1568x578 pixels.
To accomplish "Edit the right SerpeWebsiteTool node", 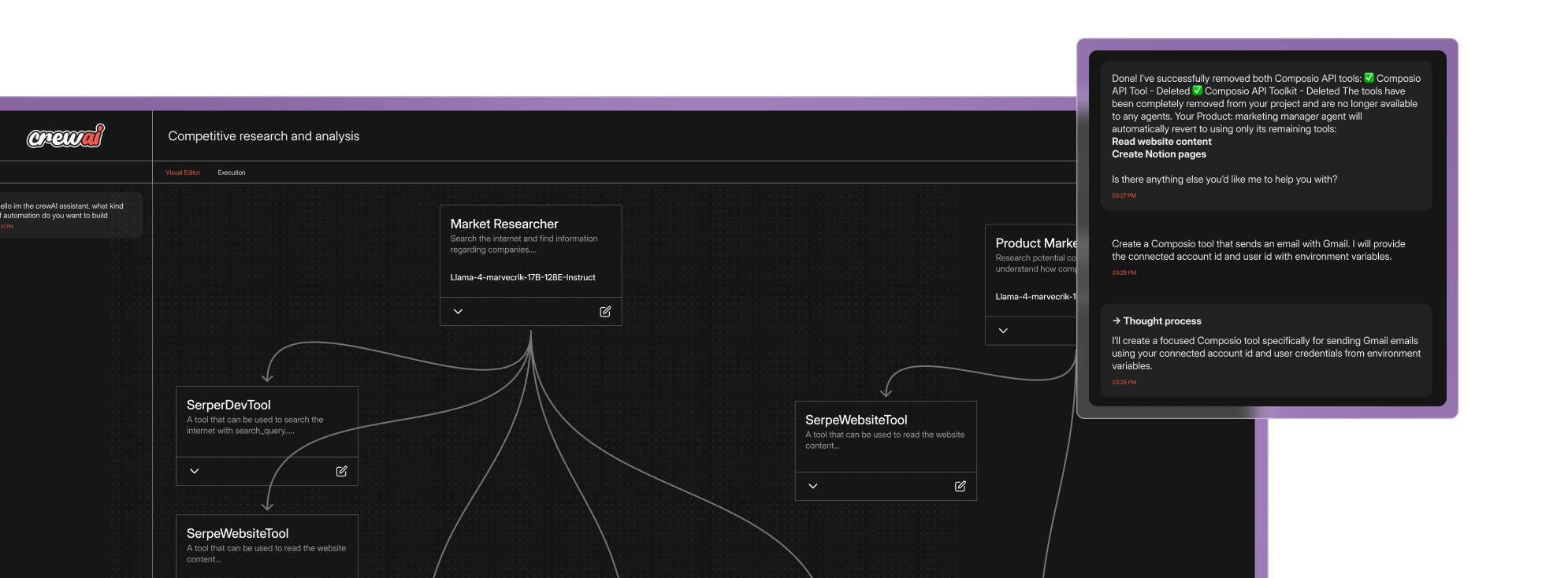I will coord(960,486).
